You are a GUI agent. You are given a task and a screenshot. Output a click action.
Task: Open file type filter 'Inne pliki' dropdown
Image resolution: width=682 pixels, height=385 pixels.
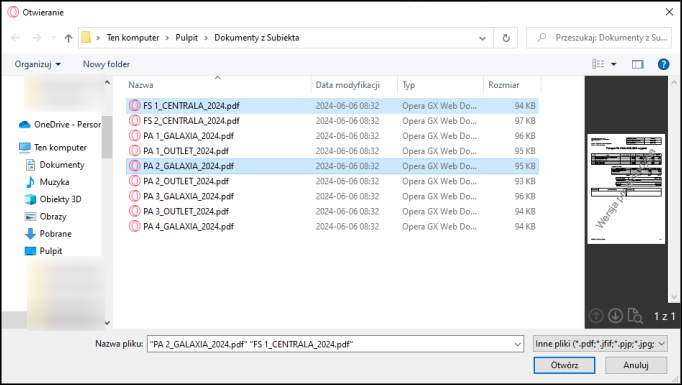coord(600,344)
